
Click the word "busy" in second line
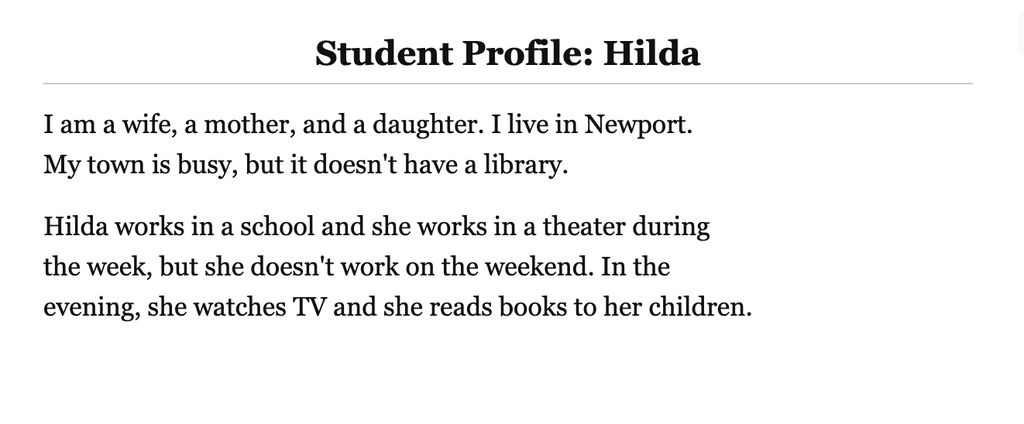click(x=204, y=165)
